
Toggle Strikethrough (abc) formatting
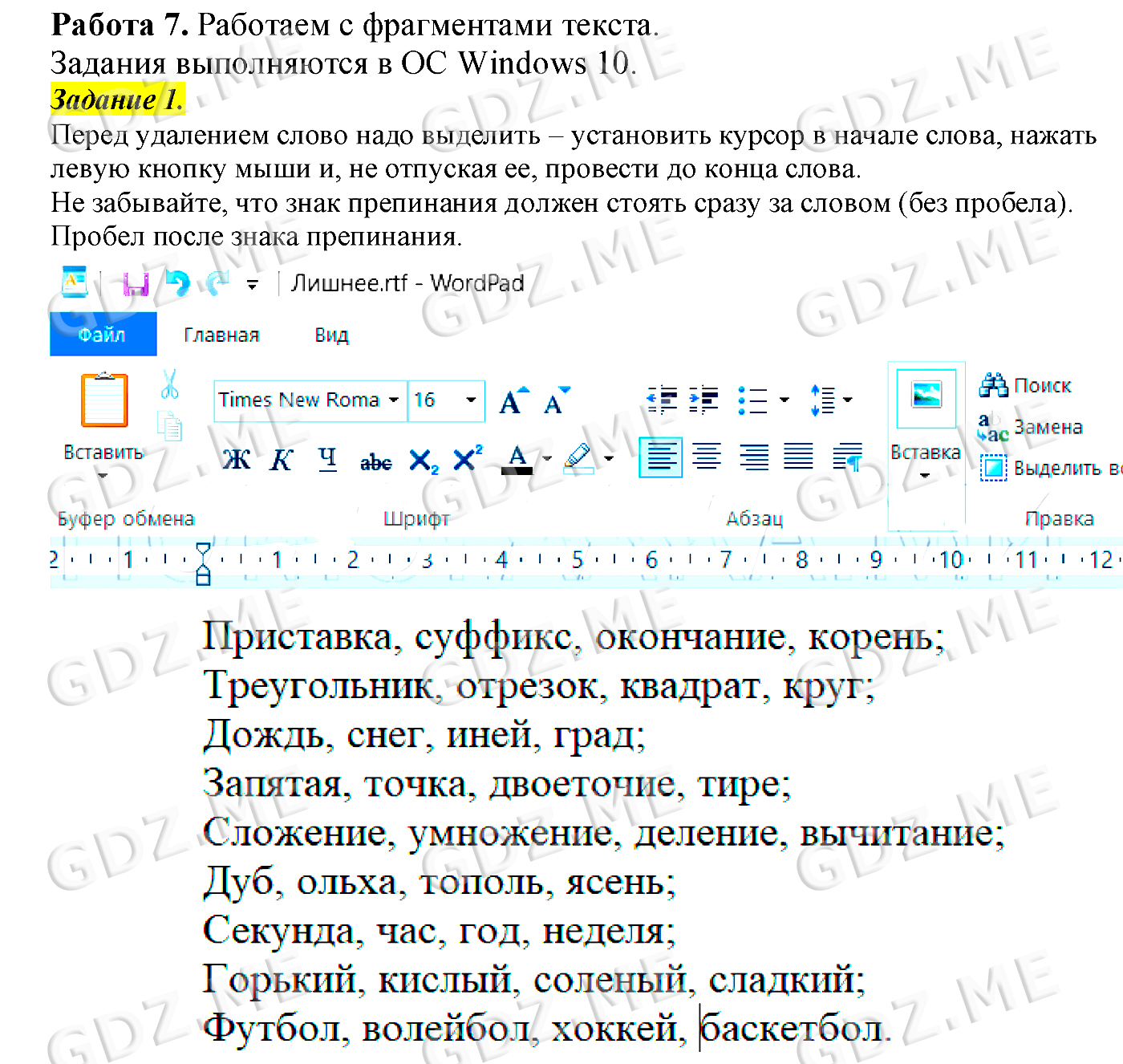[x=375, y=461]
